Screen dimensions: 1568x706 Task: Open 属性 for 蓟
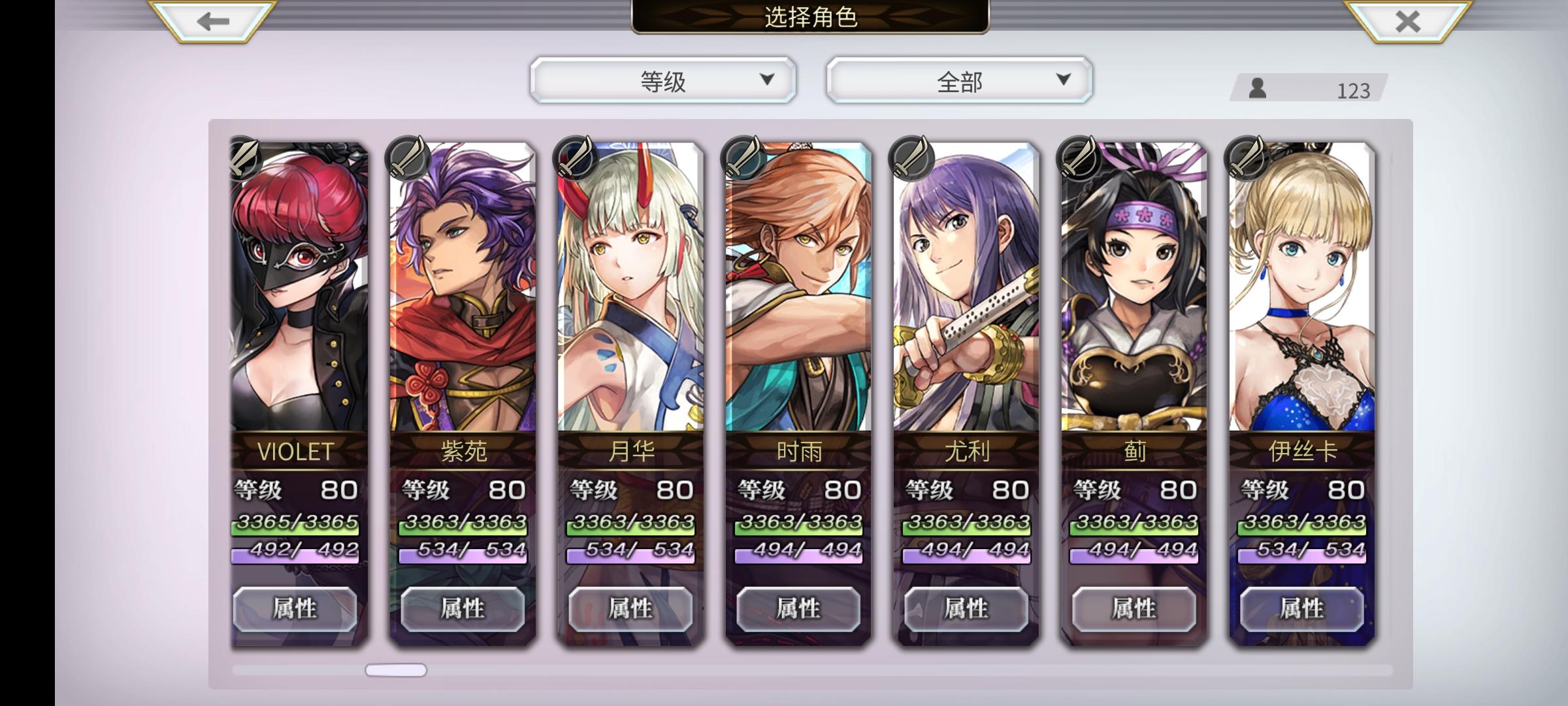1134,609
